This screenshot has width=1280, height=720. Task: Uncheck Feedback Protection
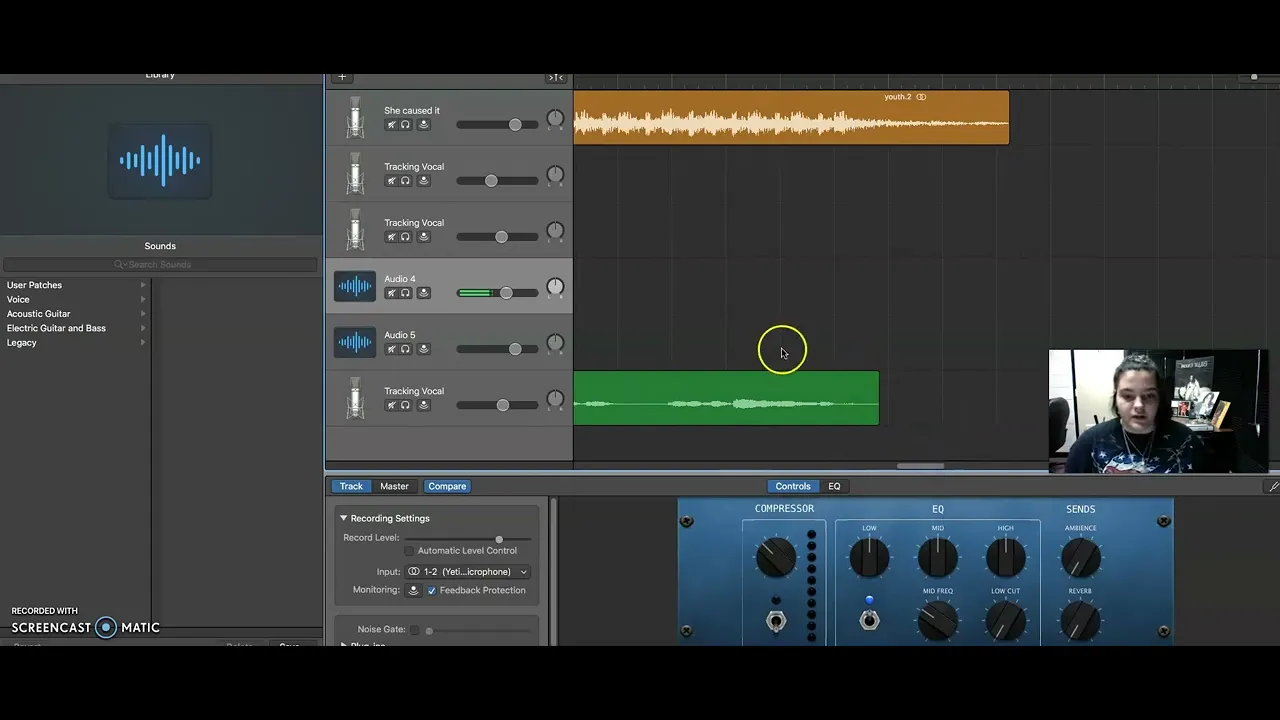432,591
